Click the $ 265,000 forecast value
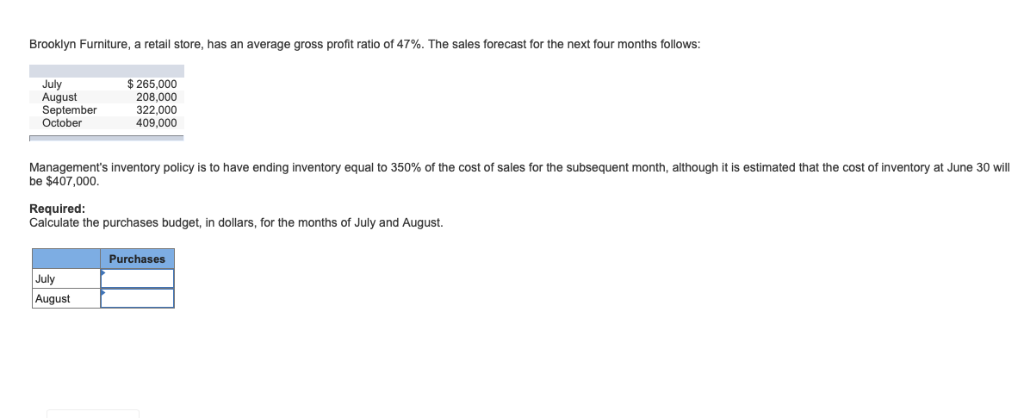Screen dimensions: 1024x418 click(152, 84)
